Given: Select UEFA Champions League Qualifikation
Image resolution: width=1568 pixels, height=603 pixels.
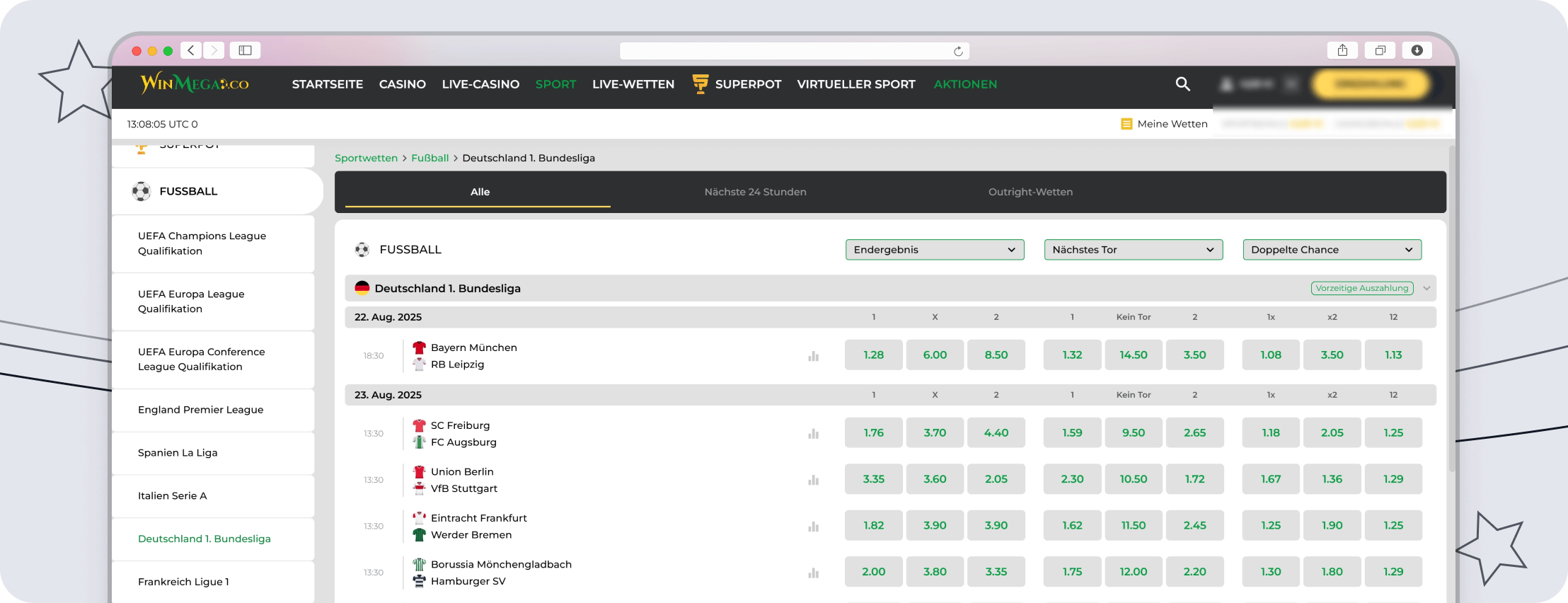Looking at the screenshot, I should [213, 243].
